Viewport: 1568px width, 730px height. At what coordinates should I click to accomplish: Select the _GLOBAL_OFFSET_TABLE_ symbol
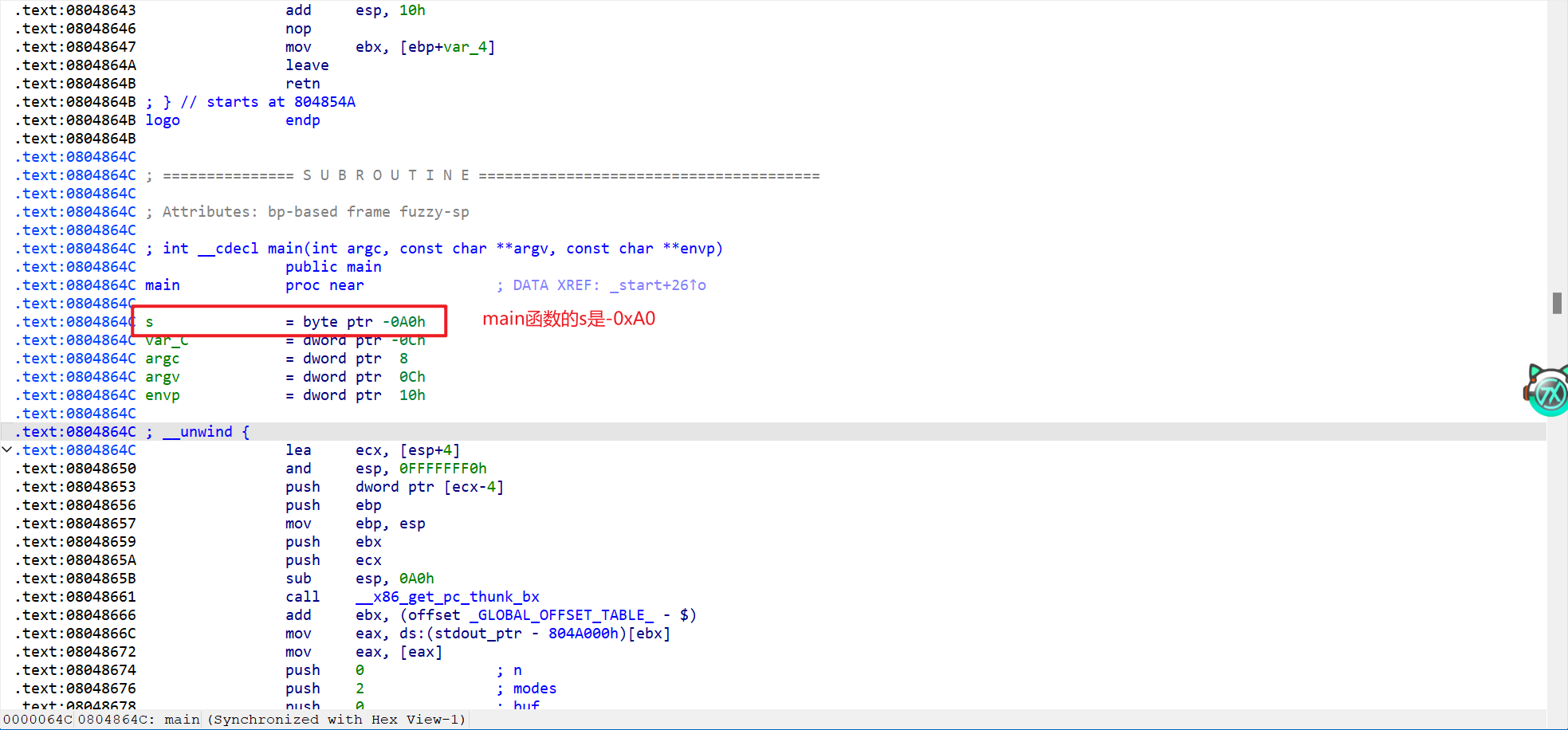563,614
